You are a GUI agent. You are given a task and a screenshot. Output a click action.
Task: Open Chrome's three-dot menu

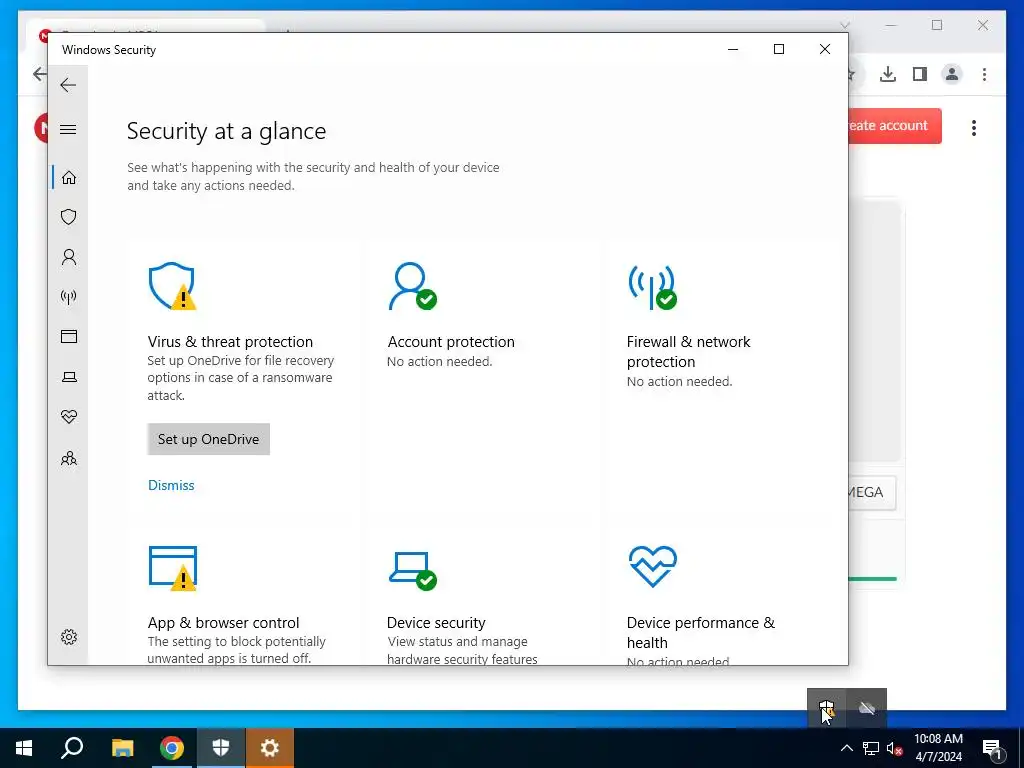pos(984,74)
